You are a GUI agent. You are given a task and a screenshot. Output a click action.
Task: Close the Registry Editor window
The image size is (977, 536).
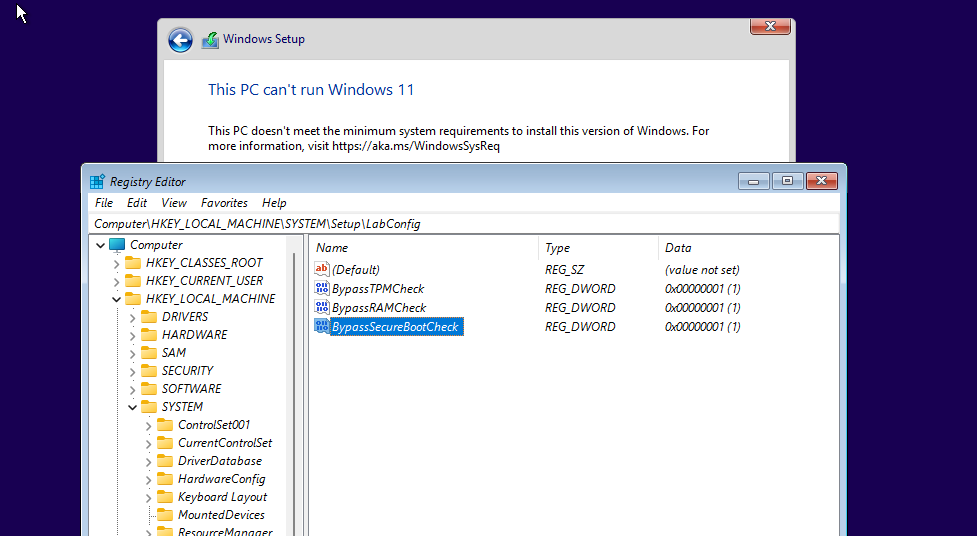[821, 181]
